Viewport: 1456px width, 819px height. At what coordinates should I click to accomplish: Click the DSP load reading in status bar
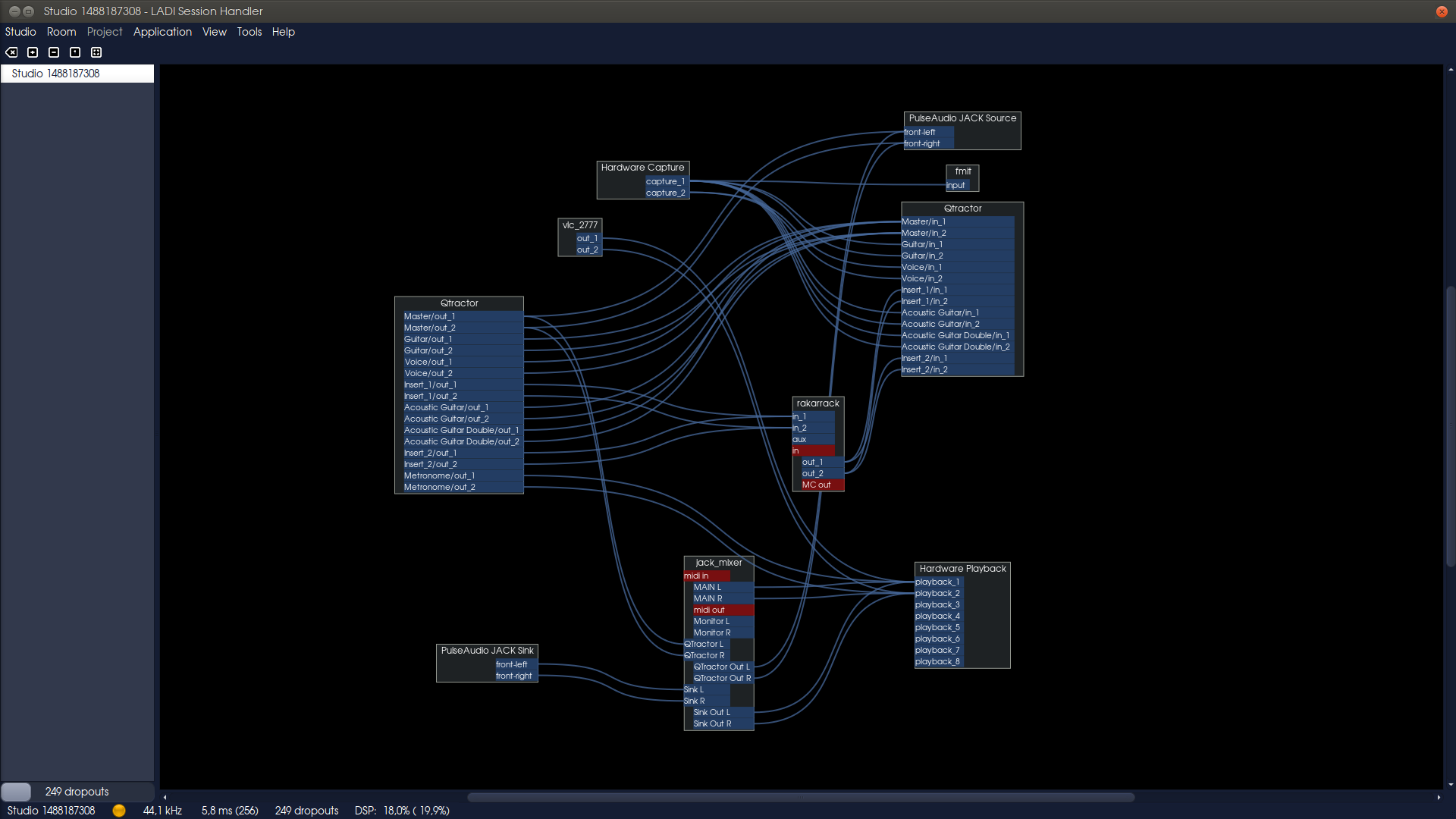[402, 811]
